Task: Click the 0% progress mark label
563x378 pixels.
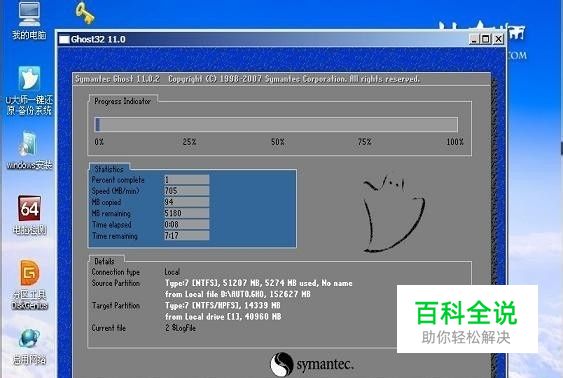Action: pos(99,142)
